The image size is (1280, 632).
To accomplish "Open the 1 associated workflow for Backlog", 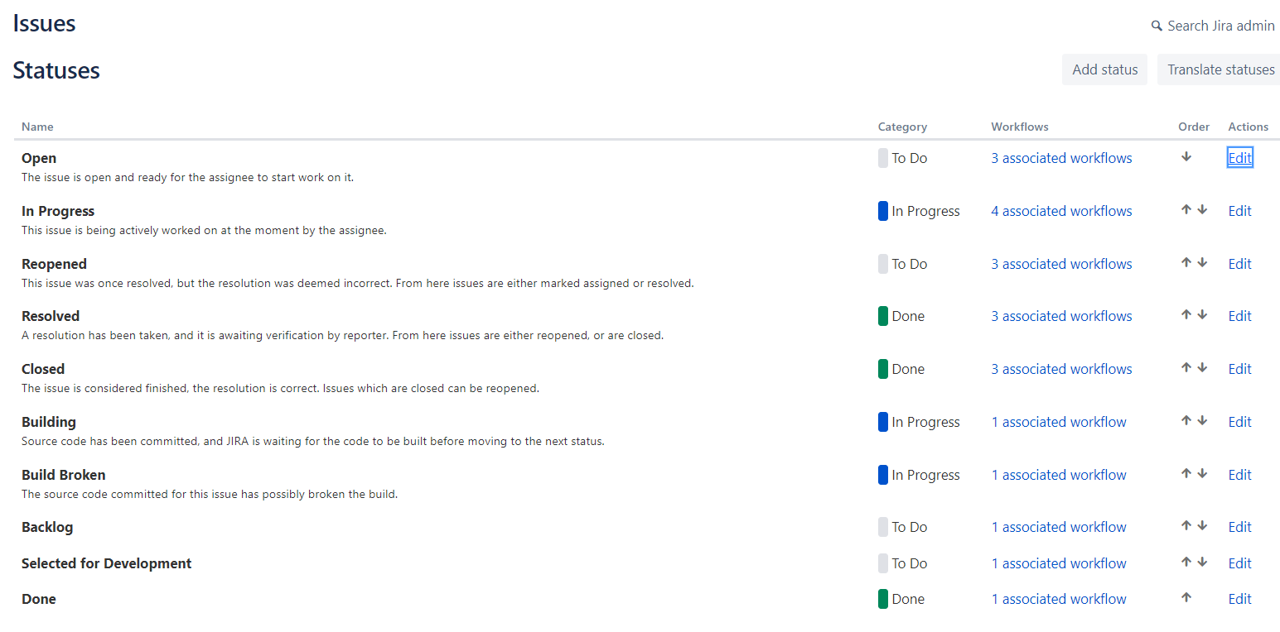I will 1059,526.
